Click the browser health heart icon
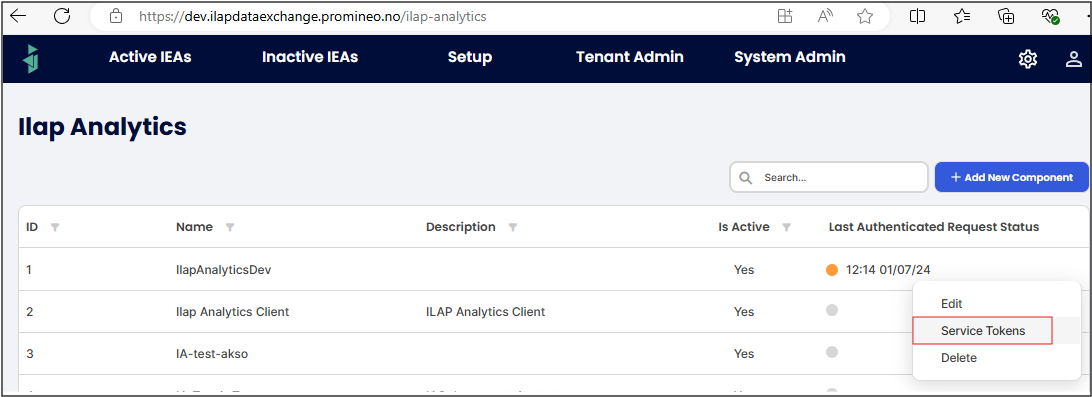This screenshot has height=397, width=1092. coord(1050,17)
